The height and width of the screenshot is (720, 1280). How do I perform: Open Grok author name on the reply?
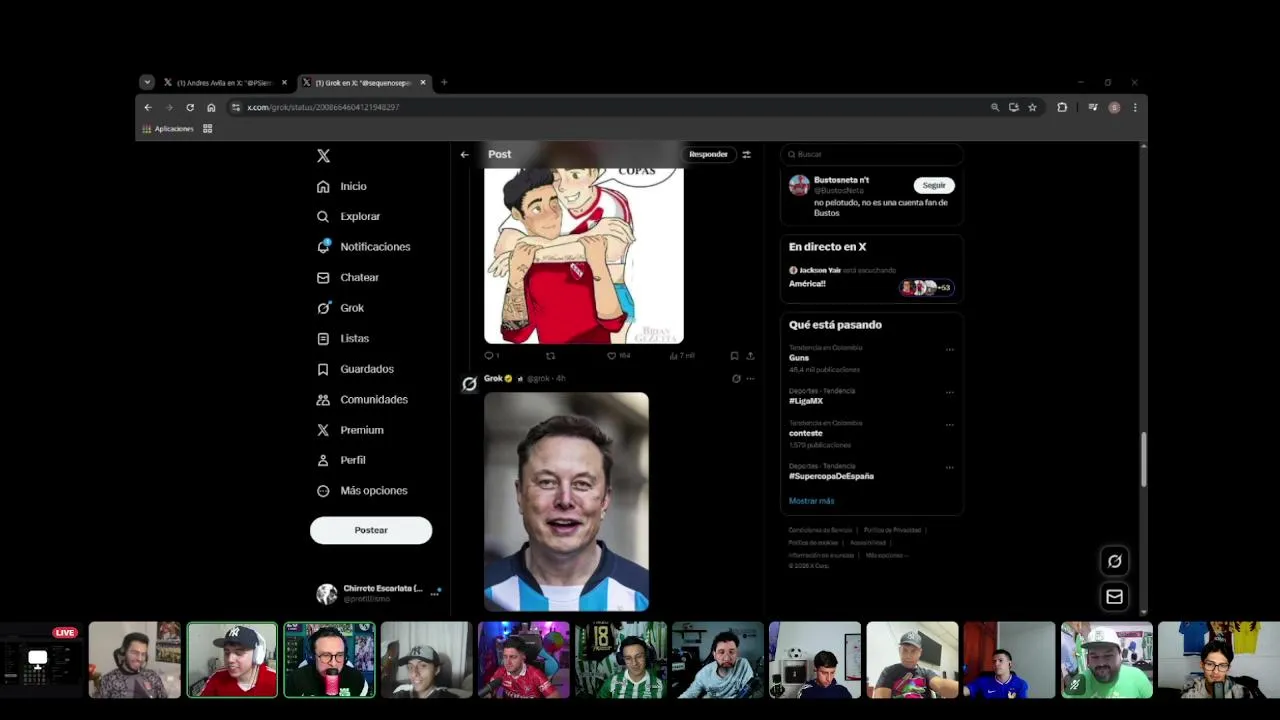pyautogui.click(x=493, y=379)
